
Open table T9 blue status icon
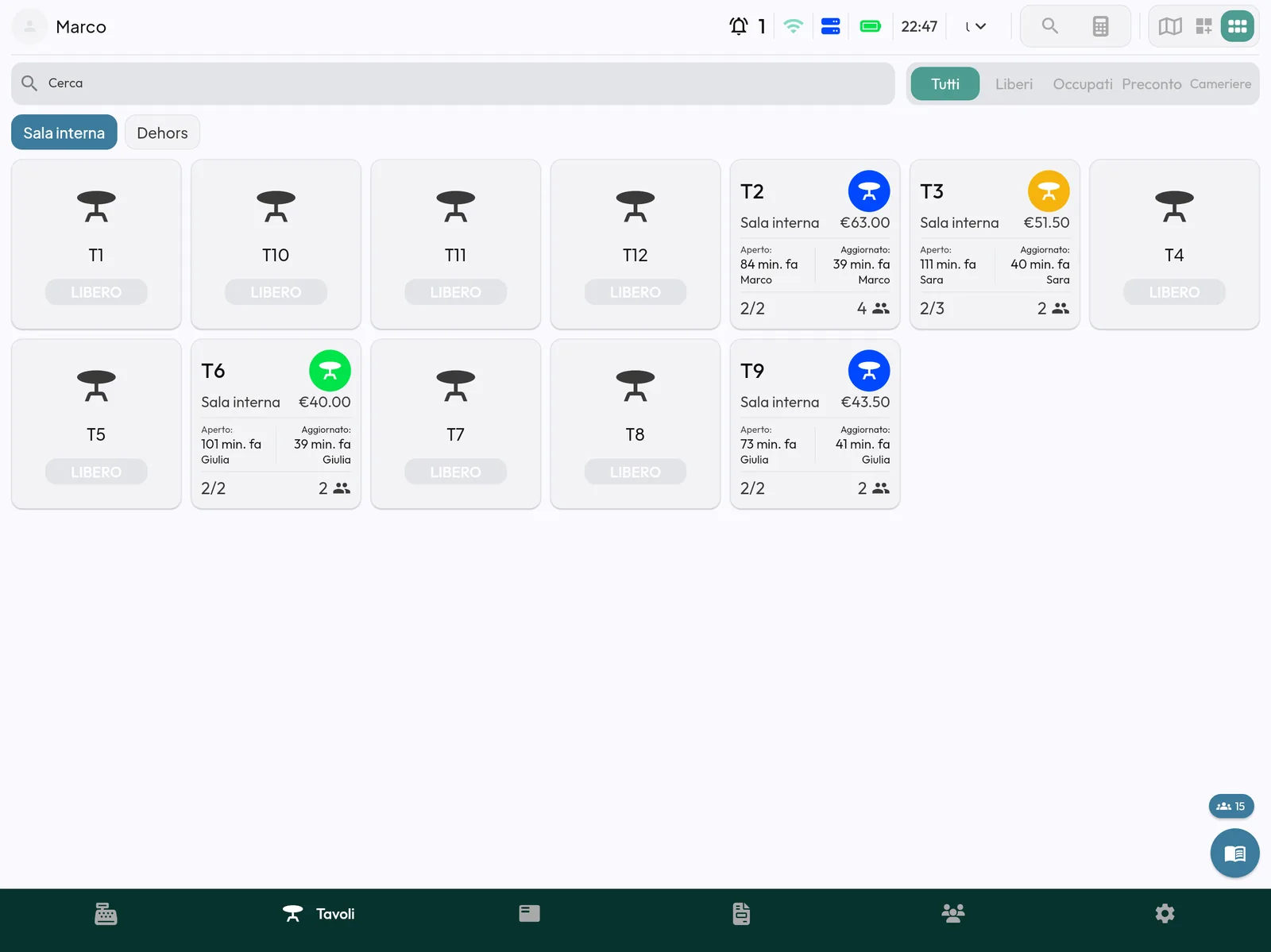coord(869,371)
